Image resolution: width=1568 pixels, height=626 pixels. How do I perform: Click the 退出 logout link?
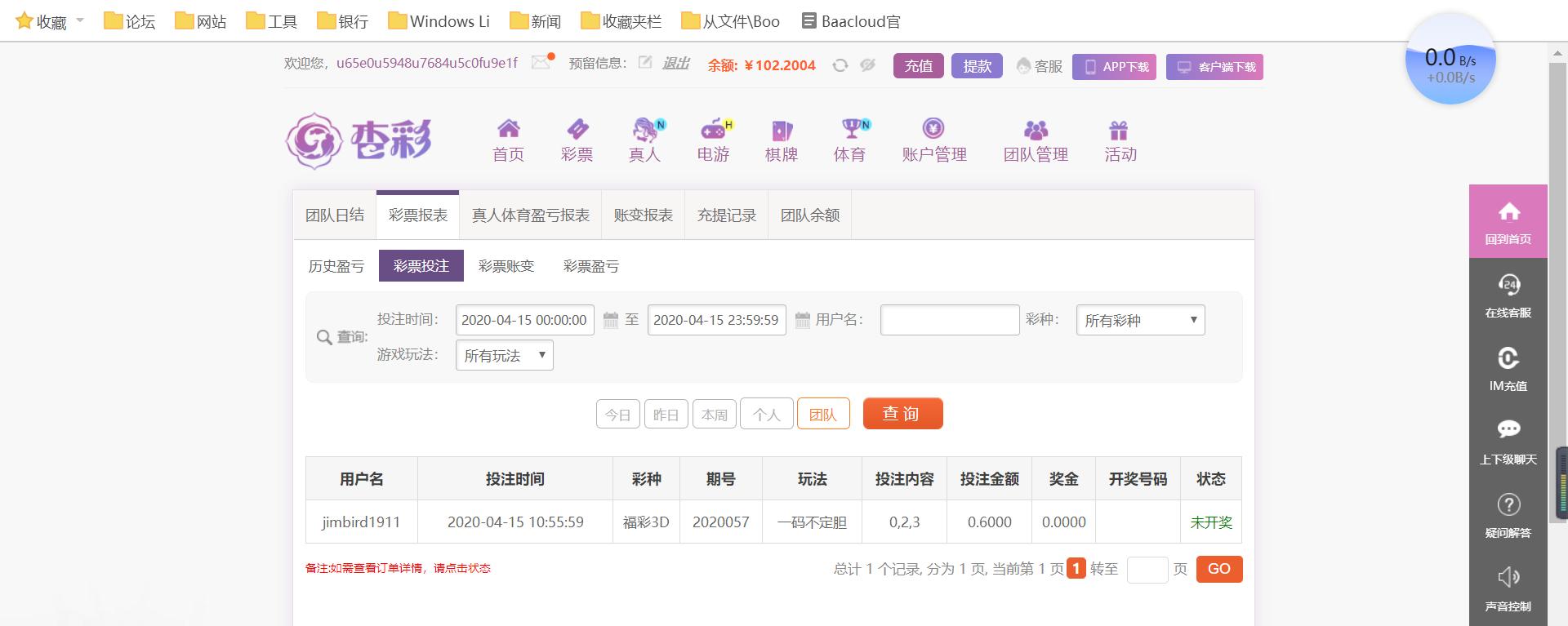pos(675,64)
